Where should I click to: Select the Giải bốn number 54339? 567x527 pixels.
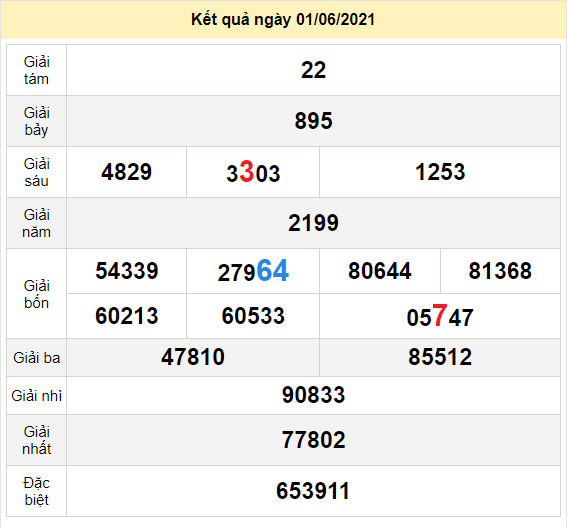pyautogui.click(x=127, y=271)
